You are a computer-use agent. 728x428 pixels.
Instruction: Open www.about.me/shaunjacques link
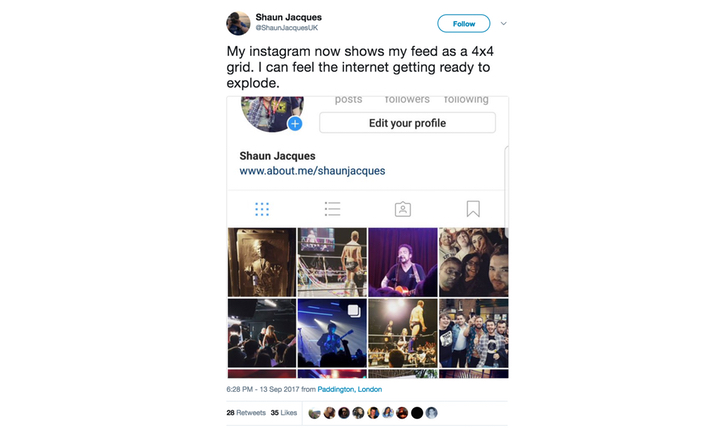(312, 171)
